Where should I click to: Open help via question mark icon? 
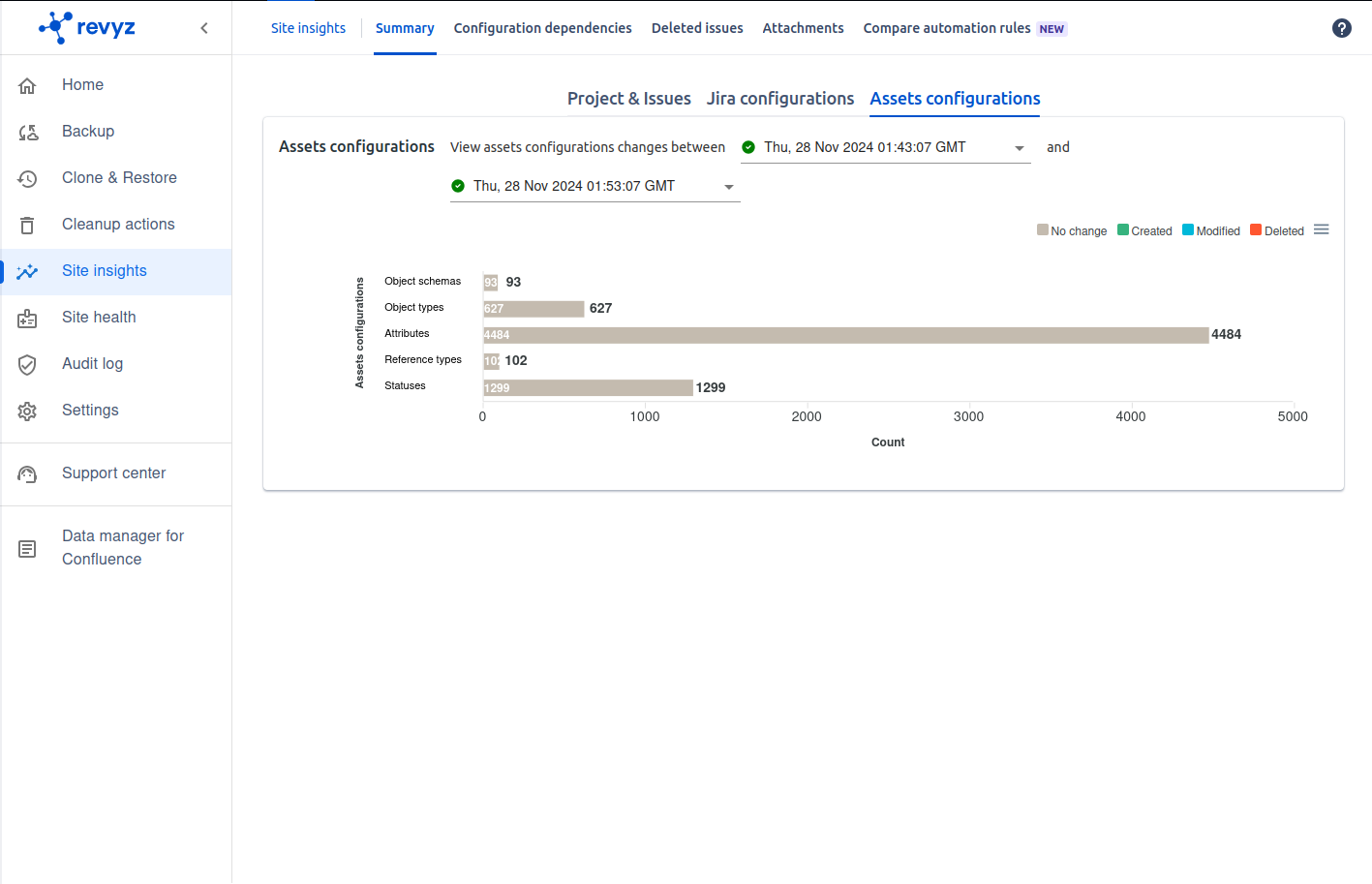pyautogui.click(x=1341, y=28)
